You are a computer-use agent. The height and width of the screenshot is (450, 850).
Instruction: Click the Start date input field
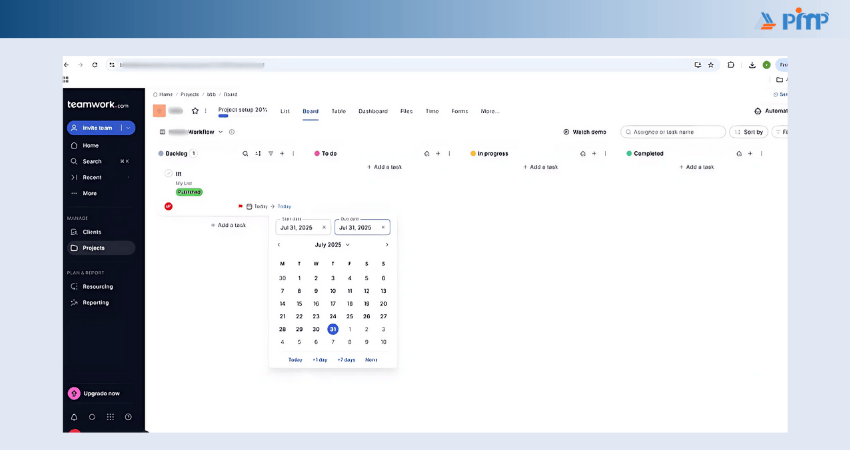click(303, 227)
